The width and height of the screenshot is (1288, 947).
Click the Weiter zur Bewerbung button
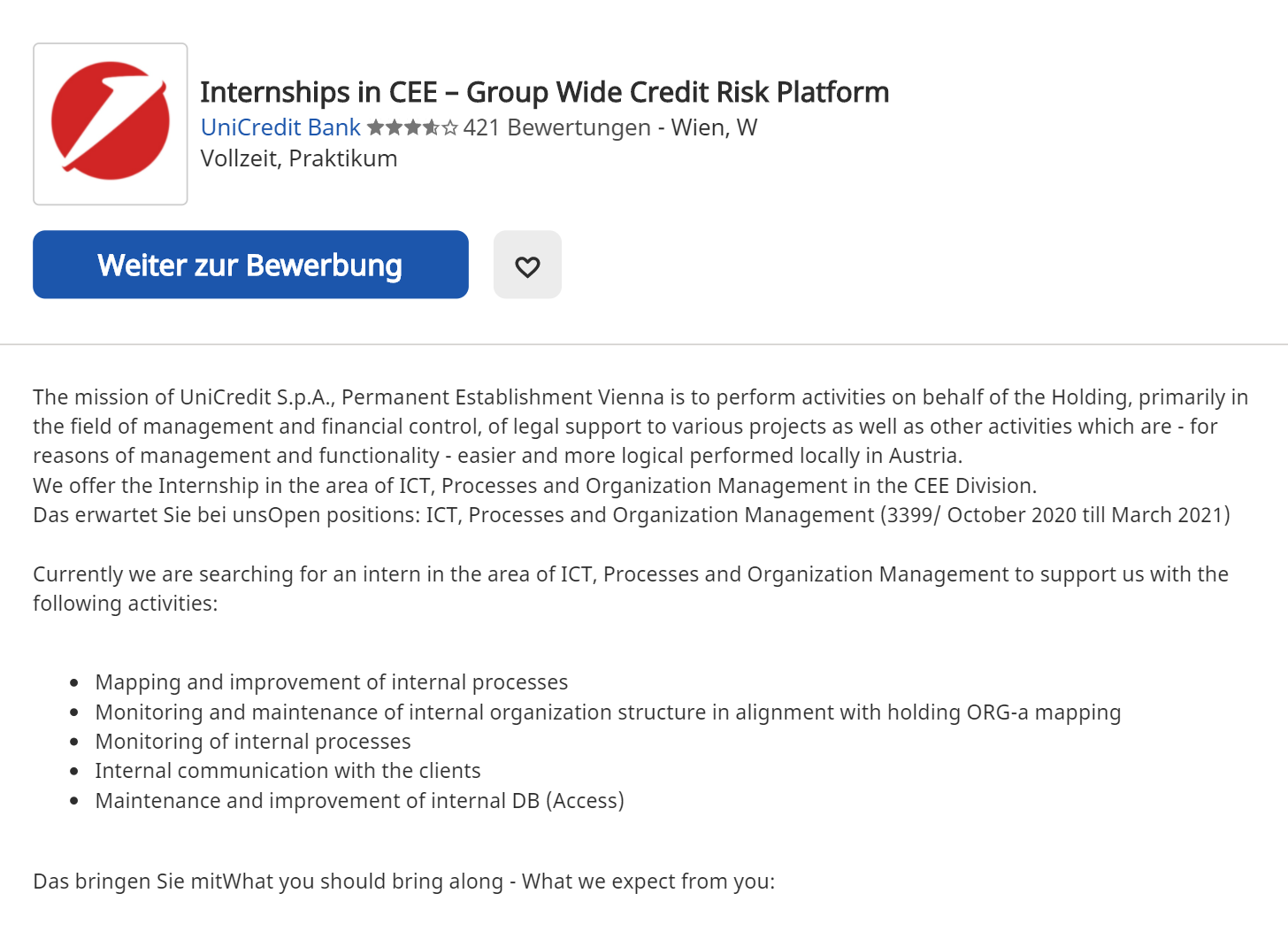coord(250,265)
